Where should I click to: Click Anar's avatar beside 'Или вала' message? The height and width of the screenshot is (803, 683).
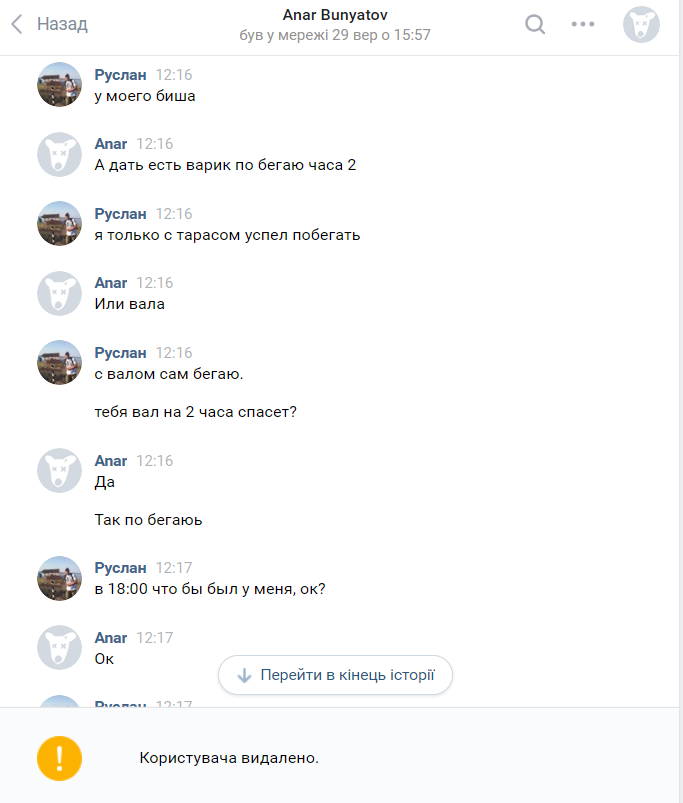pyautogui.click(x=59, y=293)
